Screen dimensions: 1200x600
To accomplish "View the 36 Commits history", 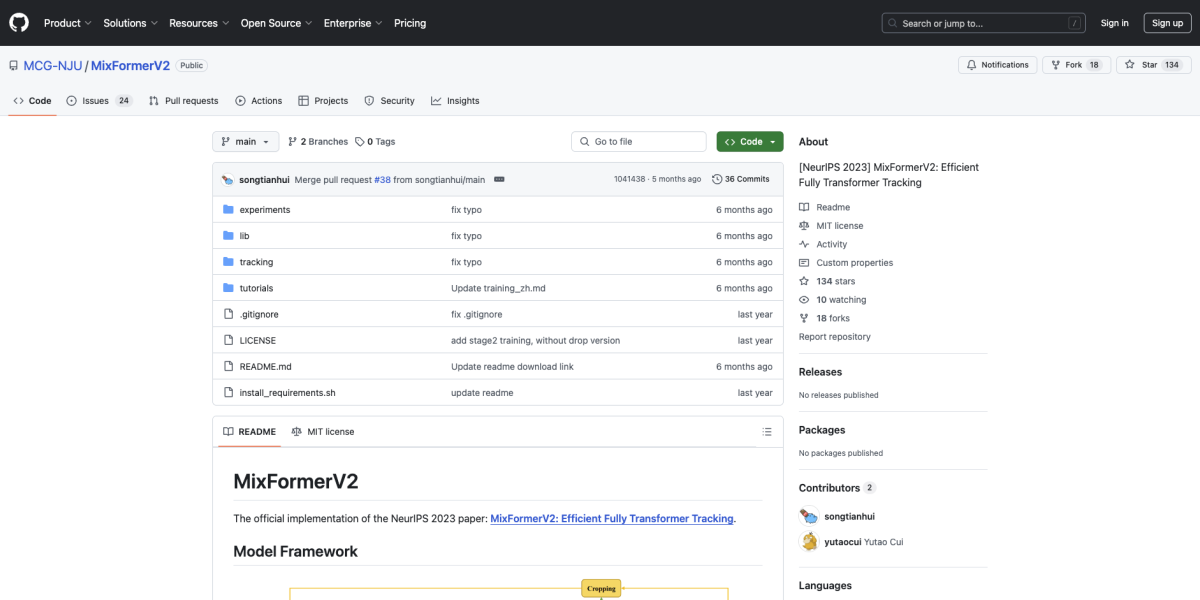I will coord(740,178).
